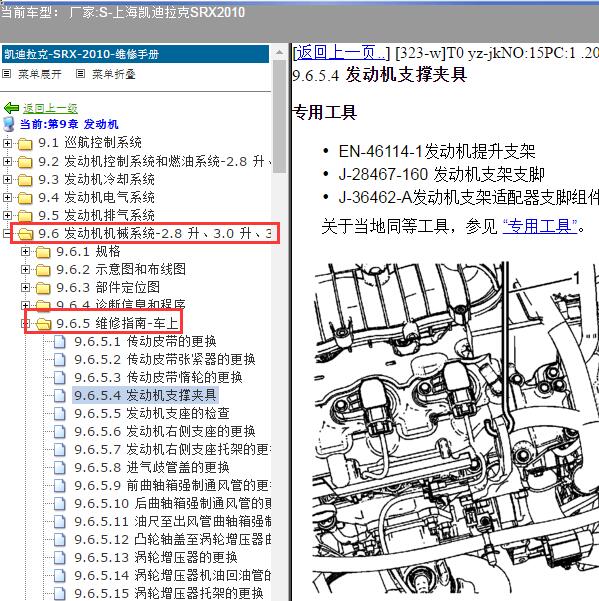Viewport: 599px width, 601px height.
Task: Click the page icon for 9.6.5.3 传动皮带惰轮
Action: [60, 378]
